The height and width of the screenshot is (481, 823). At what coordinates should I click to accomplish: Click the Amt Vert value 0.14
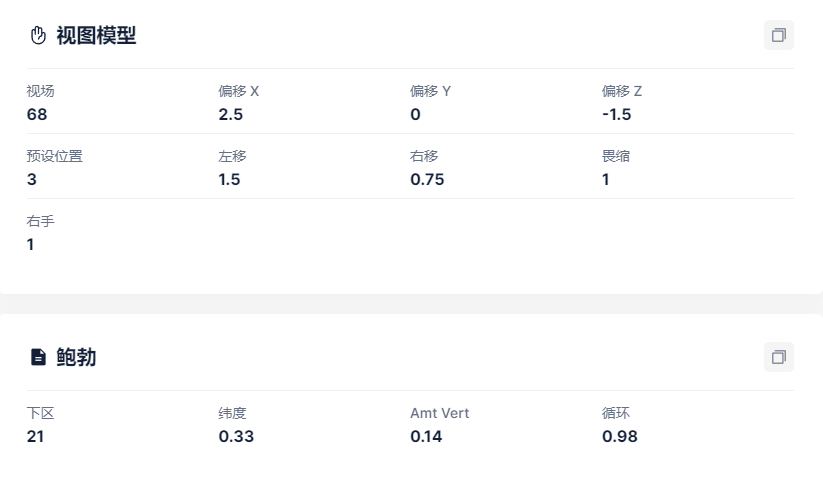click(x=426, y=436)
